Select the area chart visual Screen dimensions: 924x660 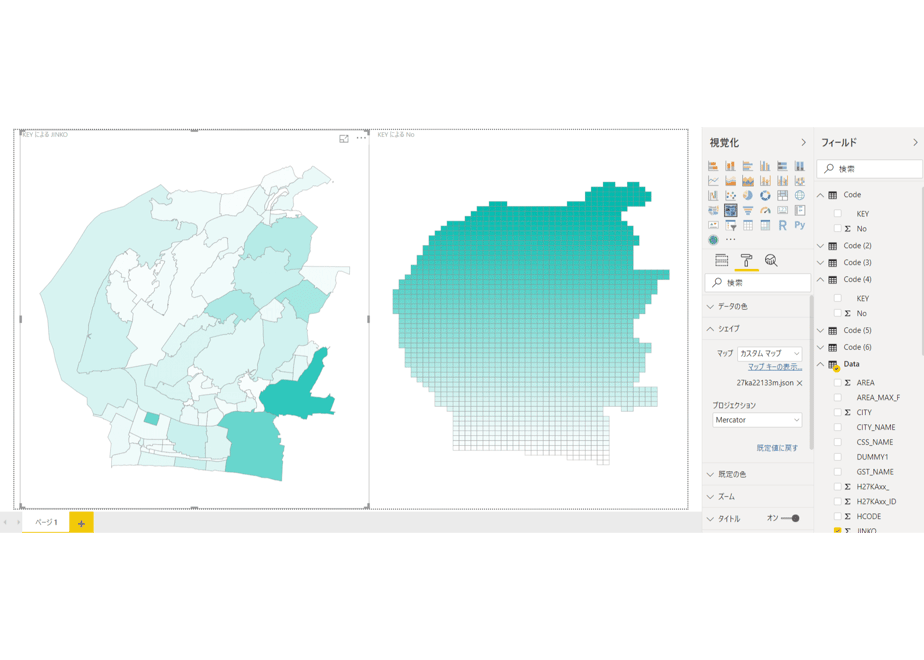[x=730, y=180]
